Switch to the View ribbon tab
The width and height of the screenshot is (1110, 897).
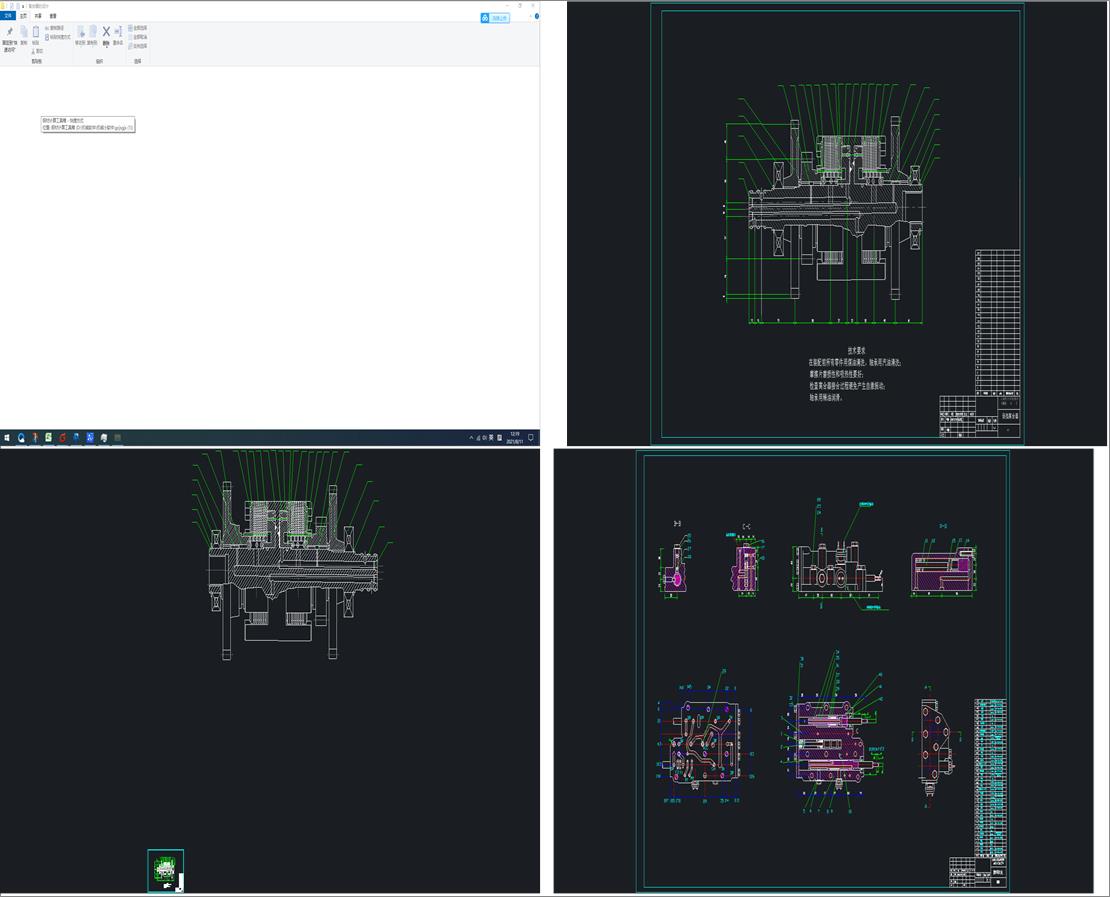(53, 16)
